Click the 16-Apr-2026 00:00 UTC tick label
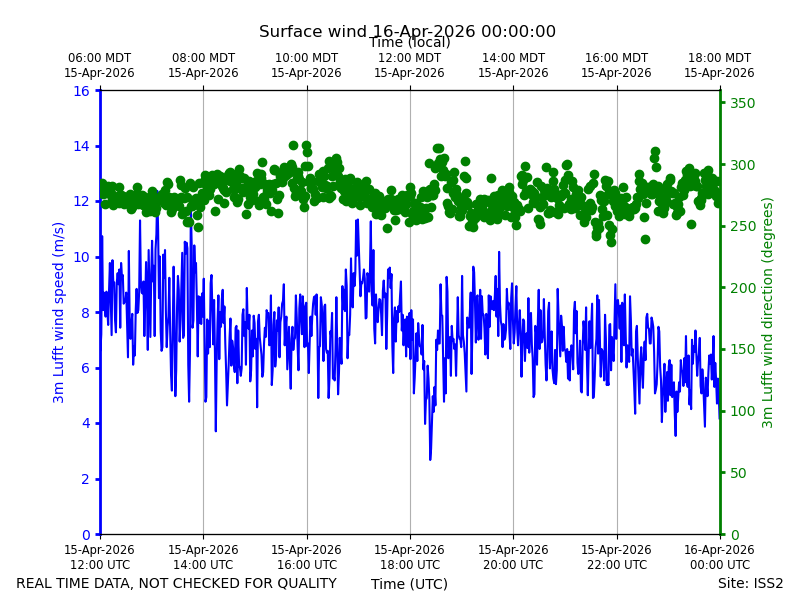Image resolution: width=800 pixels, height=600 pixels. [719, 557]
